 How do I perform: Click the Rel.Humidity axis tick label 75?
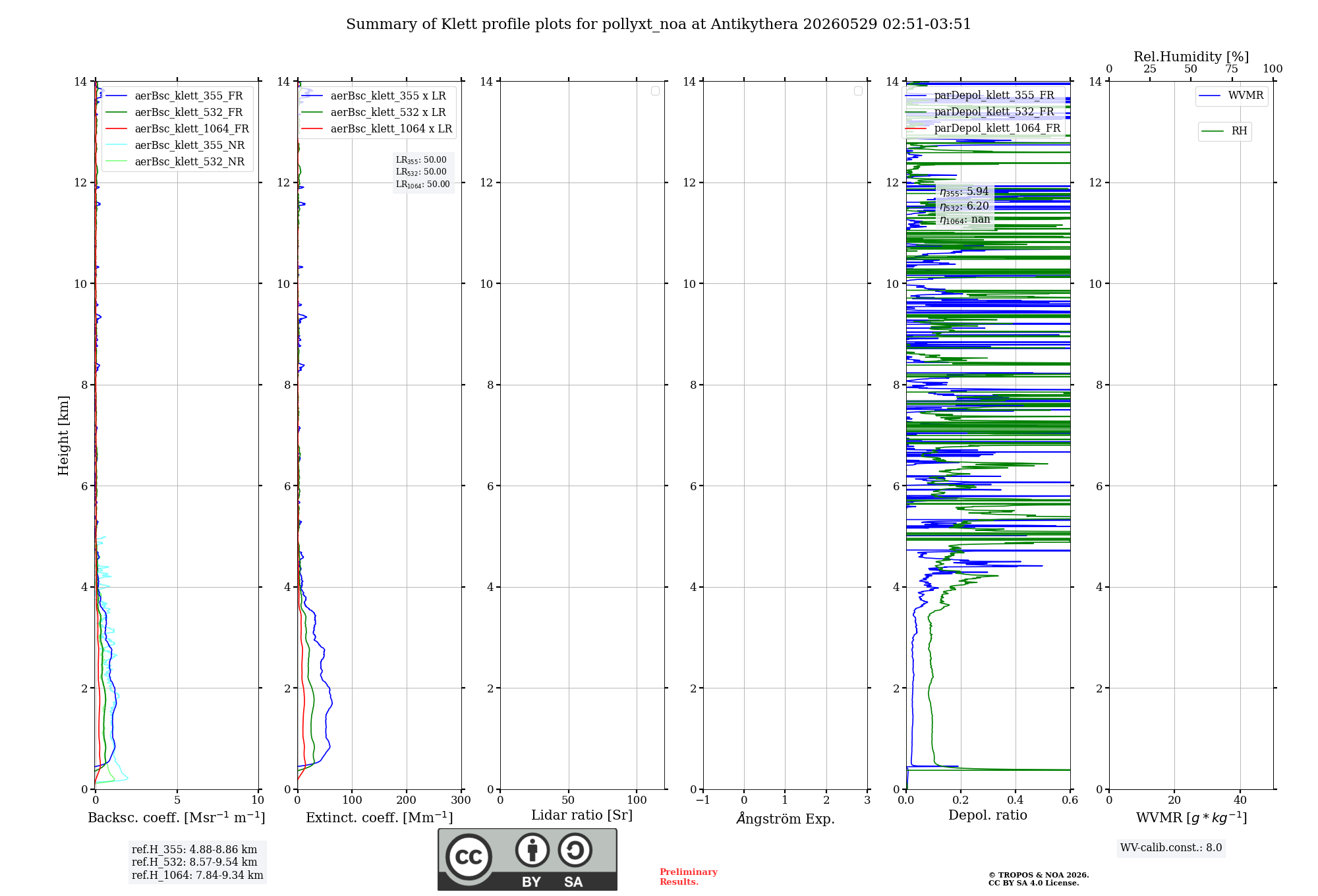tap(1232, 69)
